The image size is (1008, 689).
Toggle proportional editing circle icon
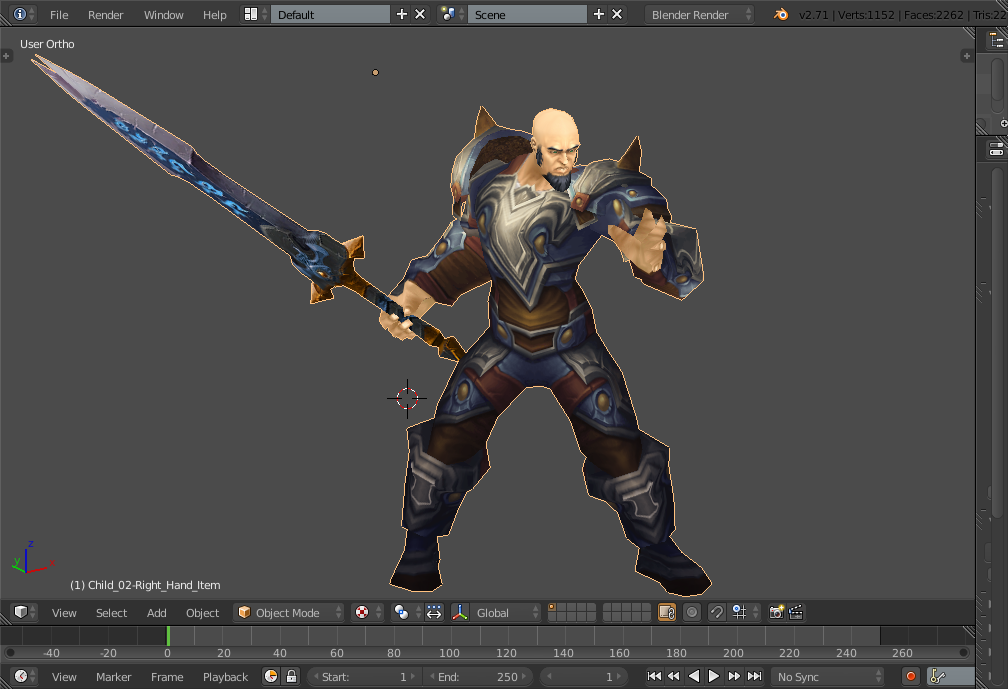(x=692, y=613)
